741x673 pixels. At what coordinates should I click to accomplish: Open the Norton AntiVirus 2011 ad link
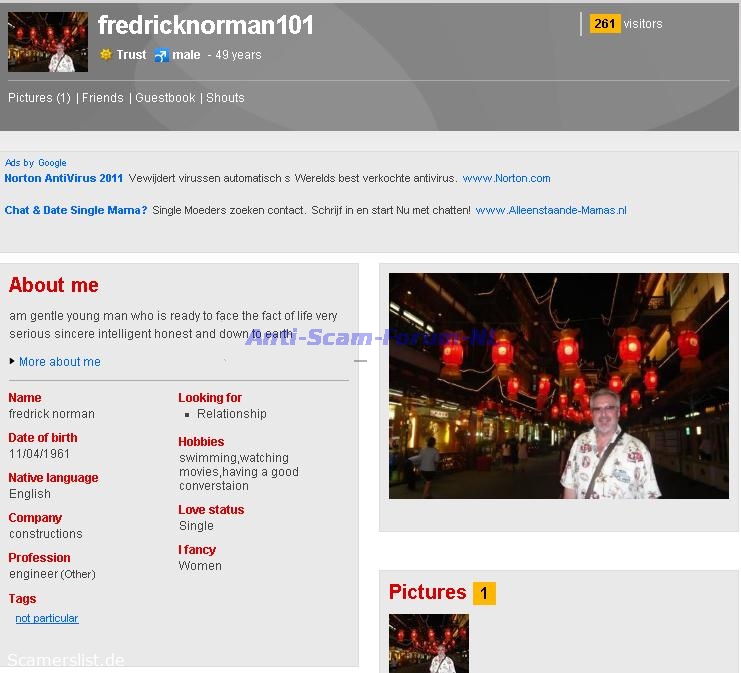pyautogui.click(x=64, y=179)
